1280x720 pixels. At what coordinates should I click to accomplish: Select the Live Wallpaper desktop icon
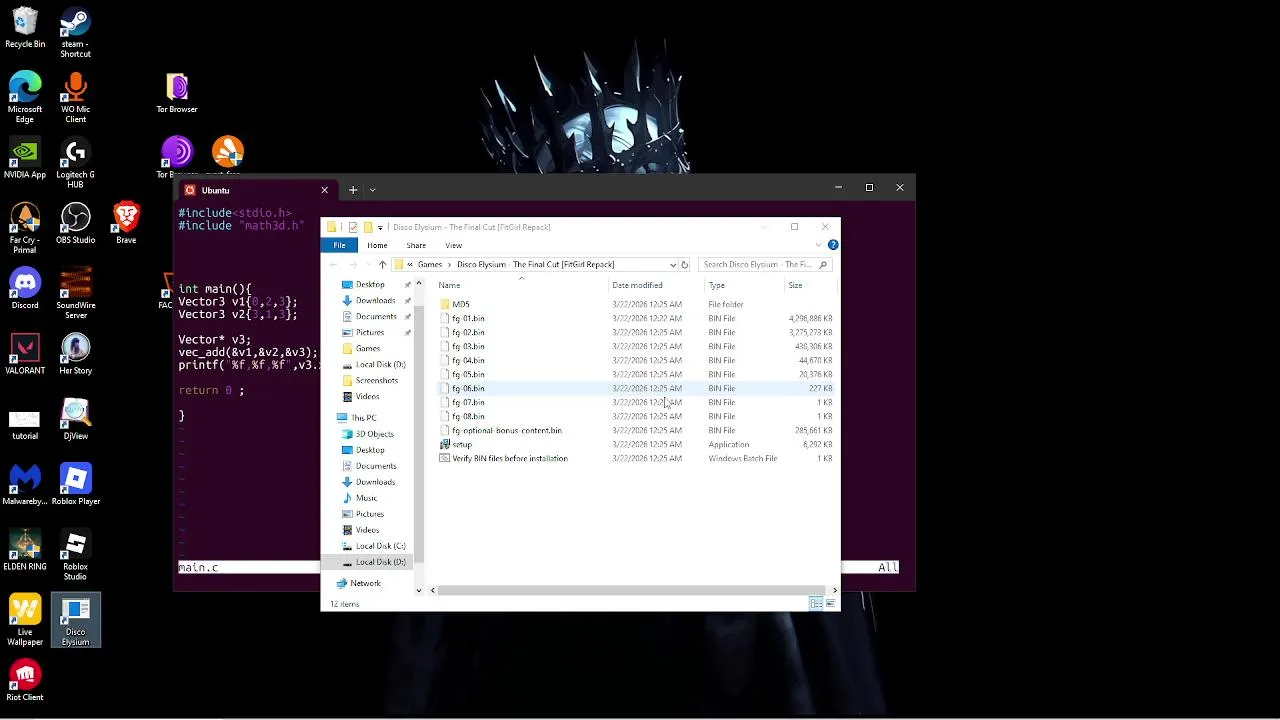(25, 621)
